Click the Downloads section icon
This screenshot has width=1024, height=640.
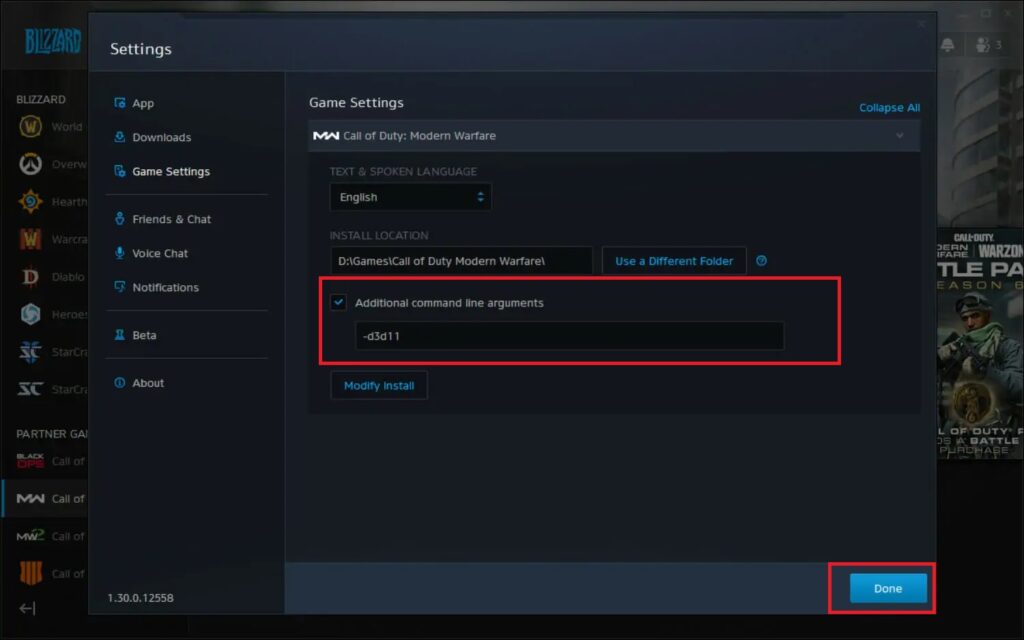tap(120, 136)
